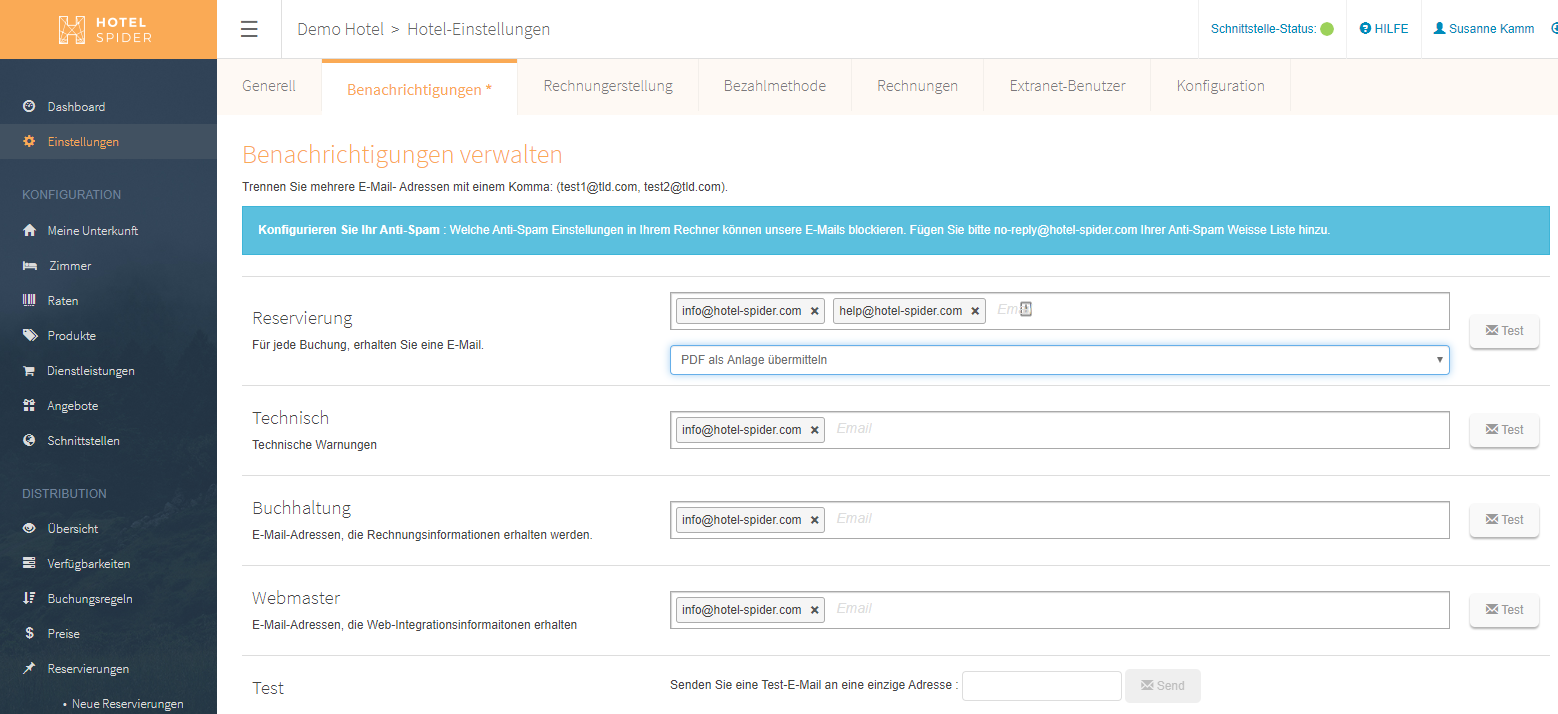Send test for Reservierung emails
This screenshot has width=1558, height=714.
[1504, 331]
